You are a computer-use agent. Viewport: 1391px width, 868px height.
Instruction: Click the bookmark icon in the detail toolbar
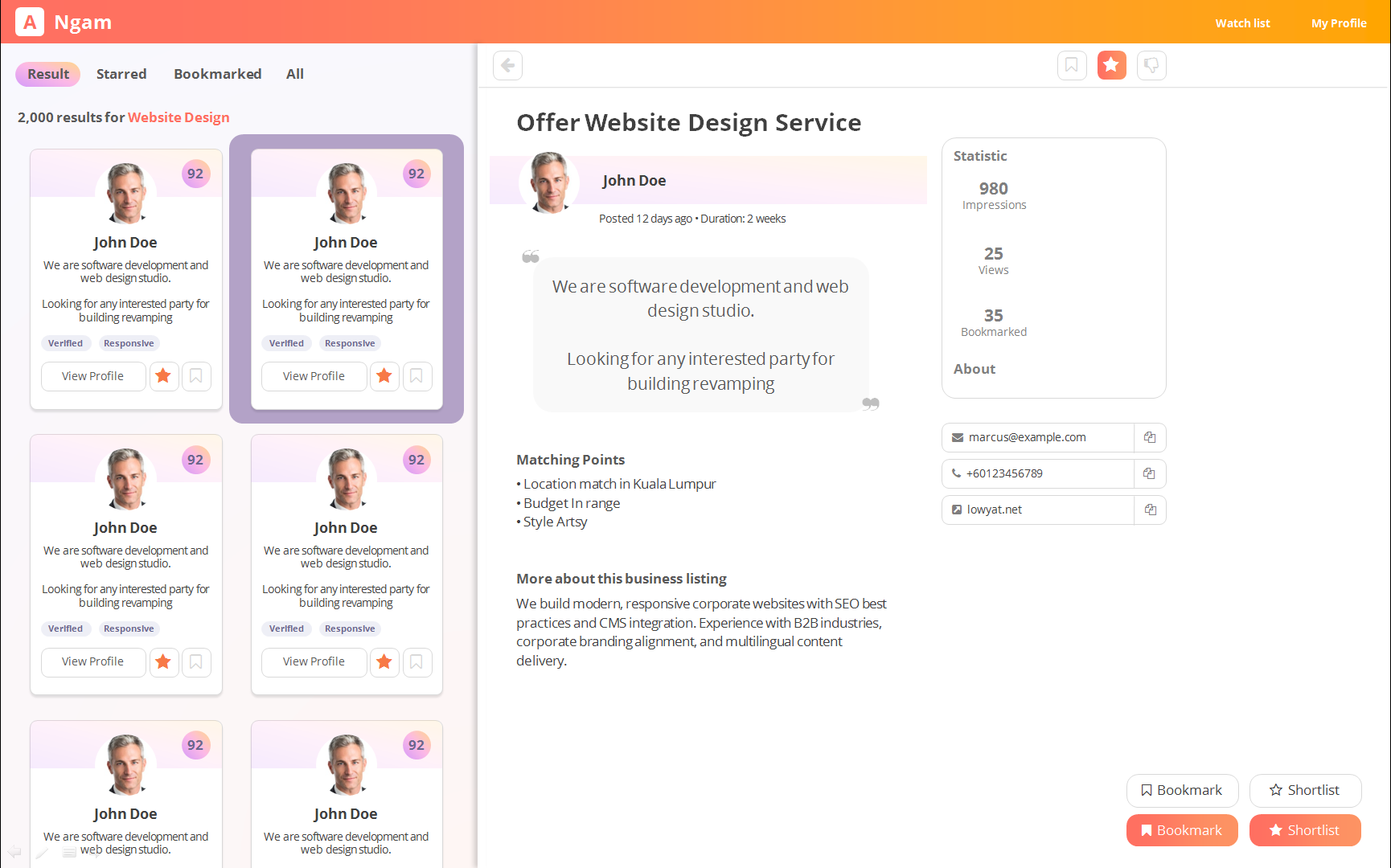[1071, 65]
